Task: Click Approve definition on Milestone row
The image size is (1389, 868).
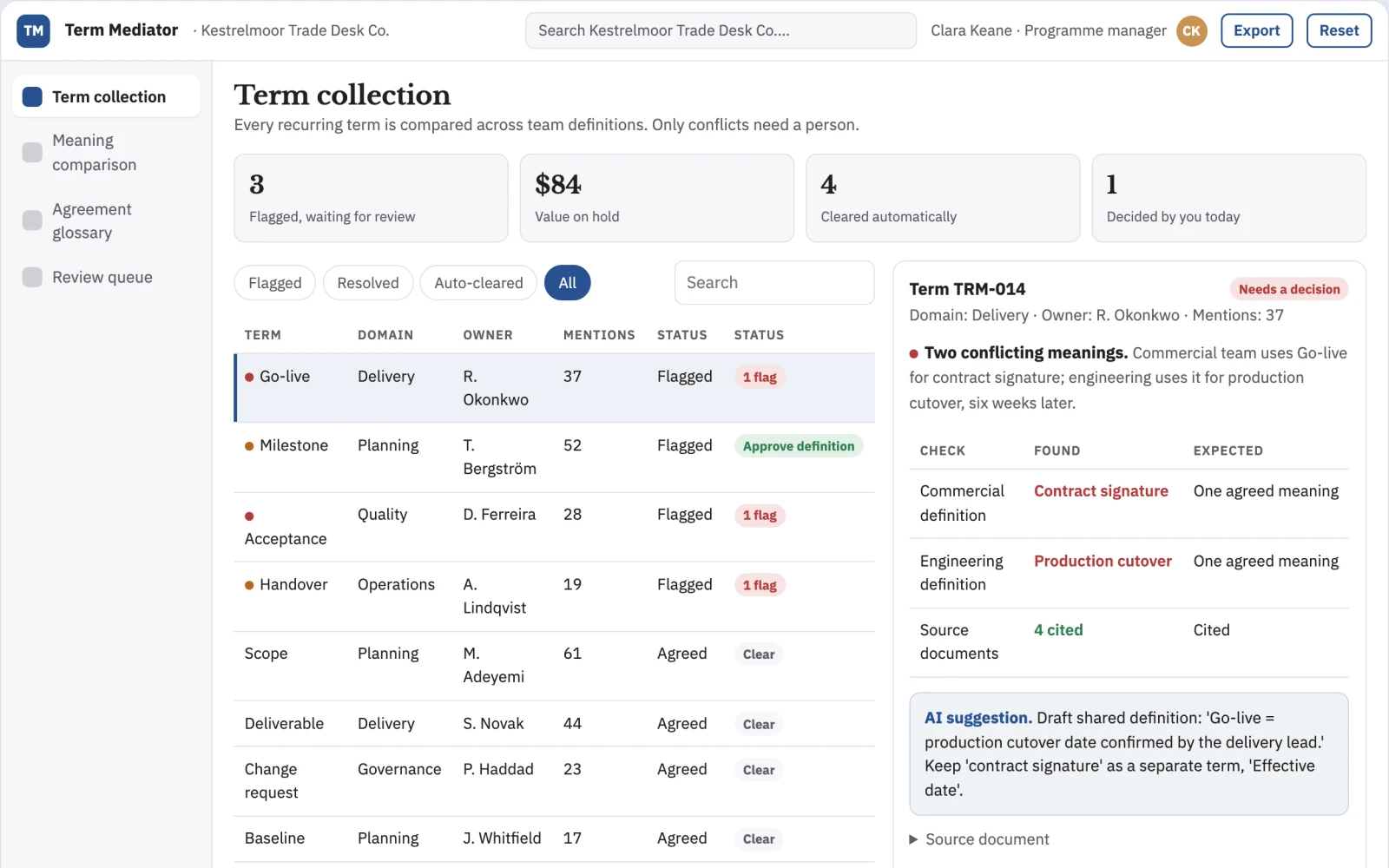Action: (799, 446)
